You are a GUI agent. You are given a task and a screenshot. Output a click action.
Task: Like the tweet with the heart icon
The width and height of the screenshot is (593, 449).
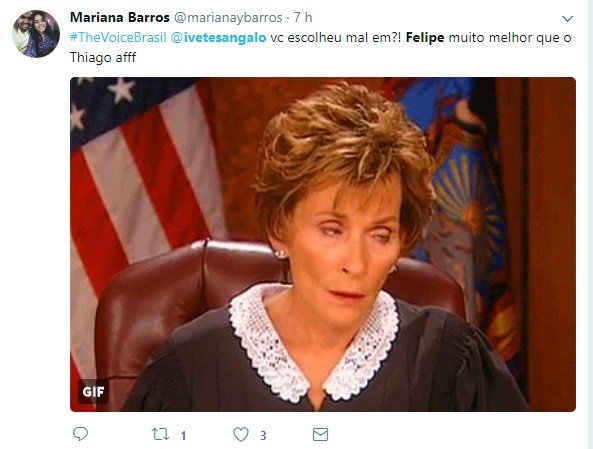tap(241, 434)
